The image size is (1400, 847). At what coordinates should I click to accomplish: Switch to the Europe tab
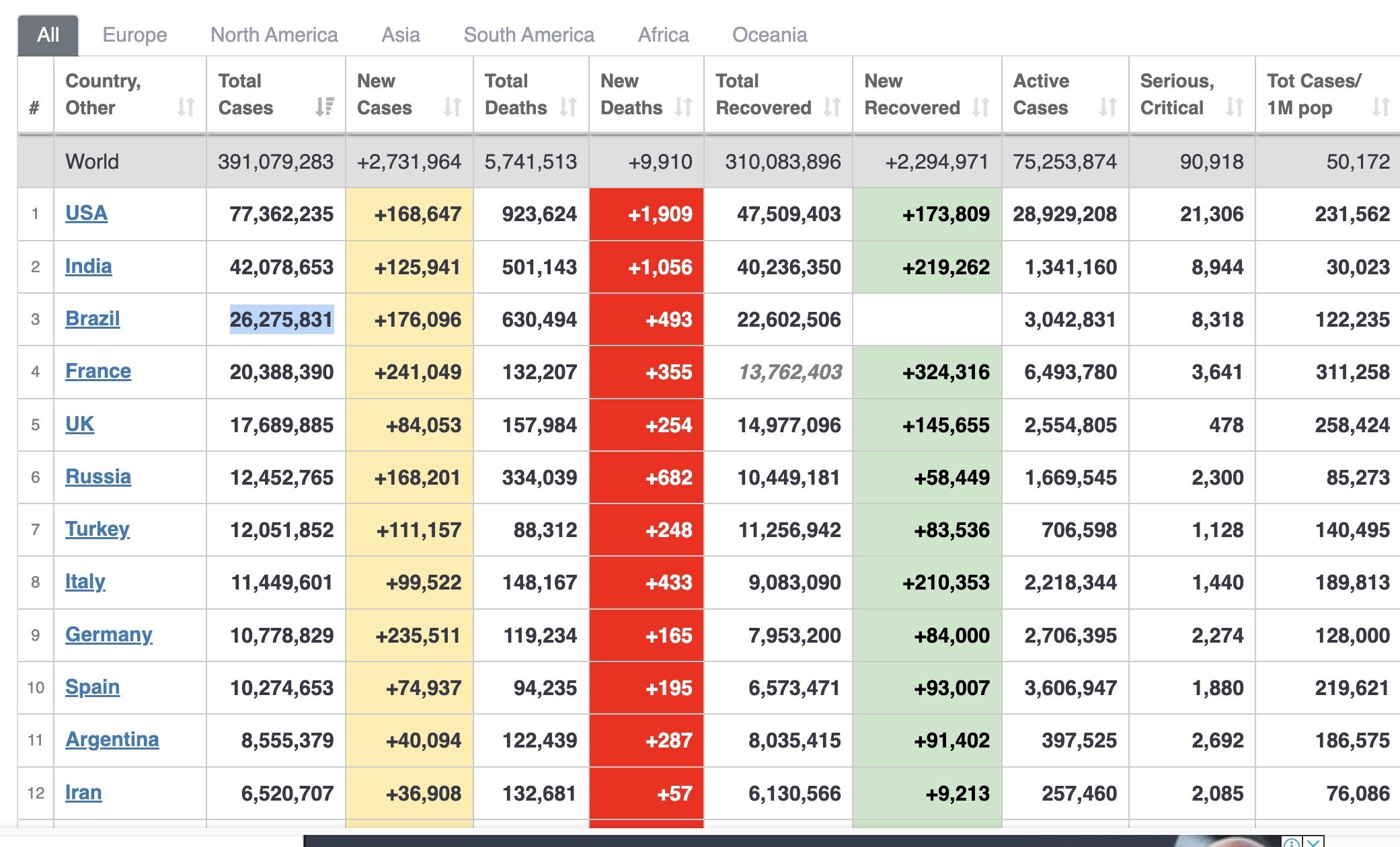click(134, 34)
